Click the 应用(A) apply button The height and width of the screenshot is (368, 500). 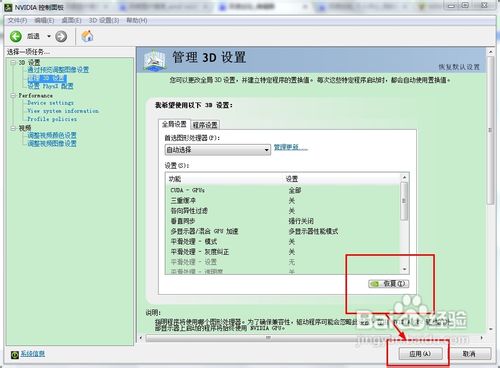421,354
